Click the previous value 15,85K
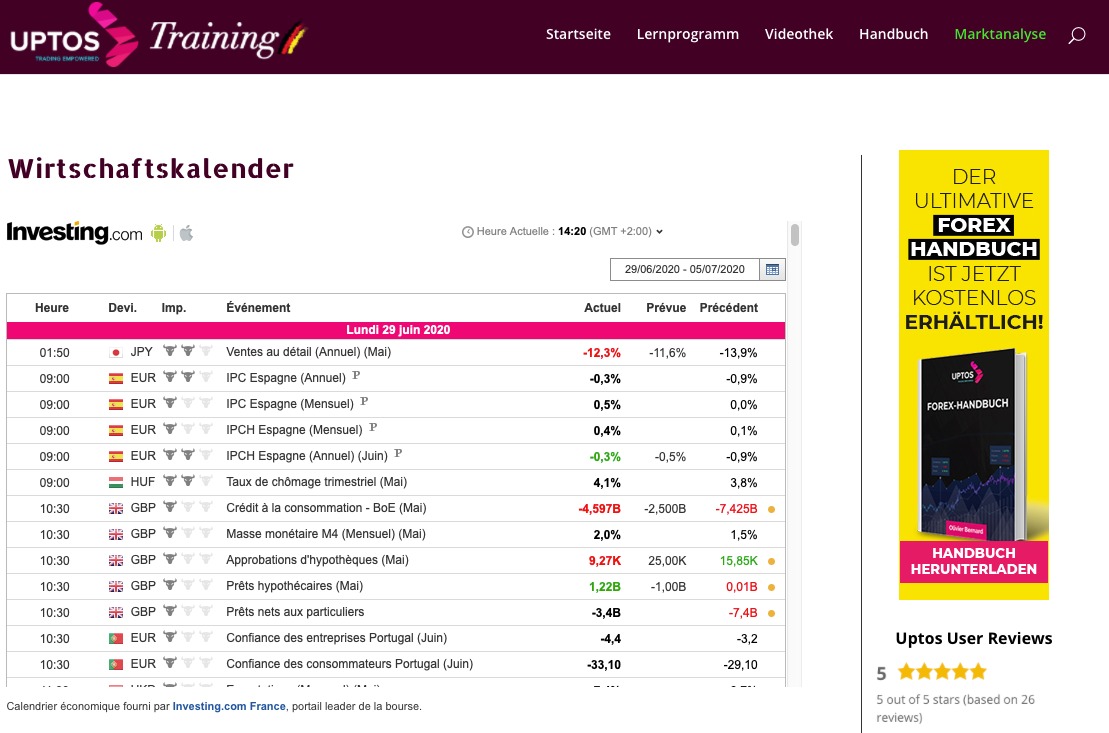Viewport: 1109px width, 733px height. (738, 561)
